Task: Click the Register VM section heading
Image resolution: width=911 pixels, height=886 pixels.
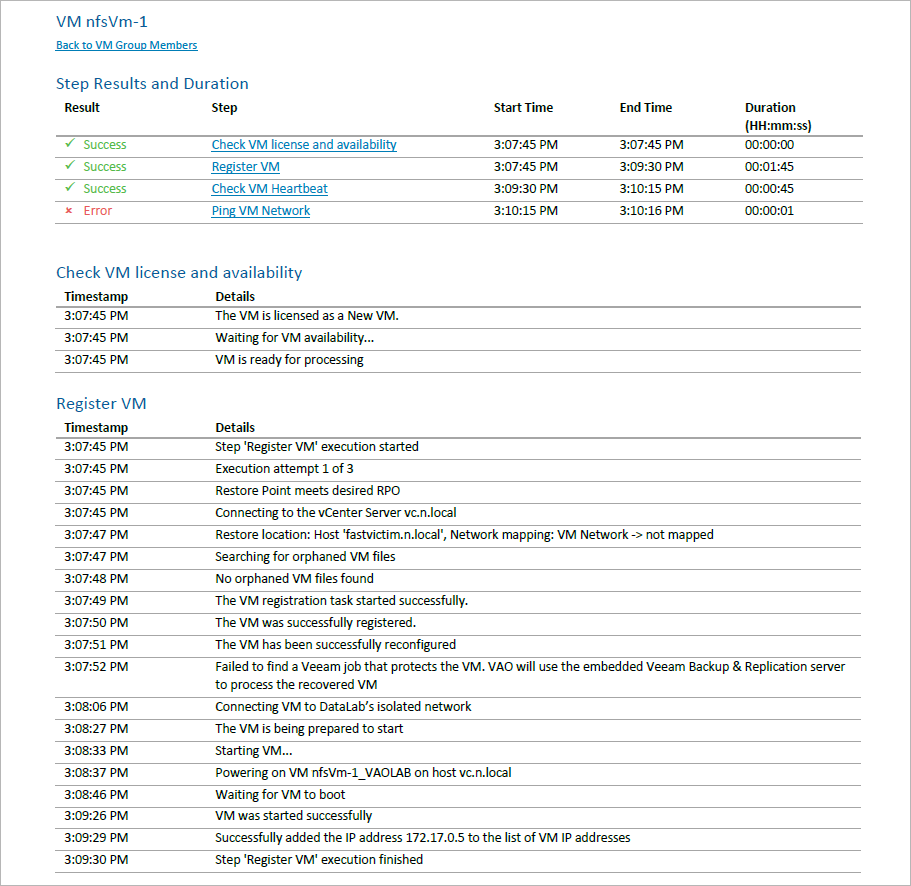Action: tap(101, 404)
